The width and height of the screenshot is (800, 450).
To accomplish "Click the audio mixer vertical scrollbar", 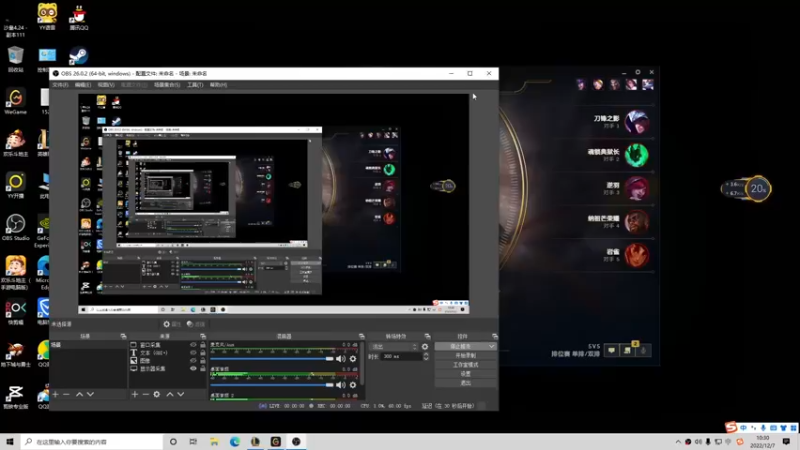I will pyautogui.click(x=362, y=363).
